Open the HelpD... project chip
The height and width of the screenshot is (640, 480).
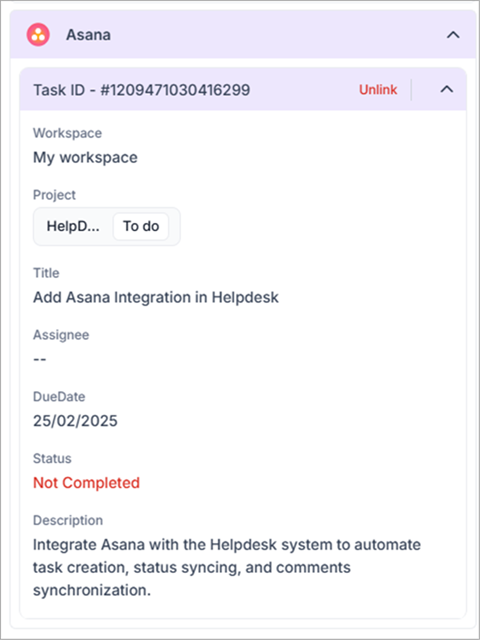click(x=73, y=226)
